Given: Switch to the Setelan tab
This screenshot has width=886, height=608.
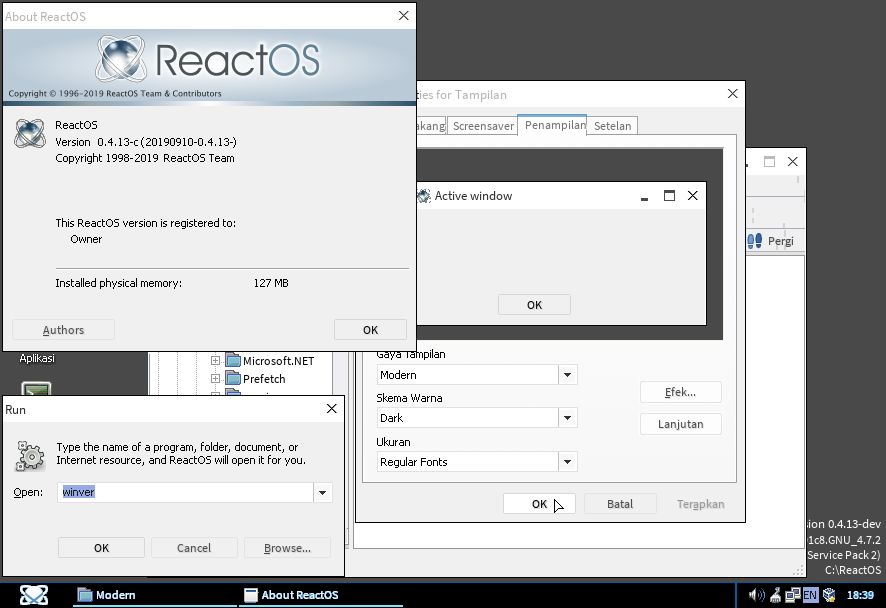Looking at the screenshot, I should point(613,126).
